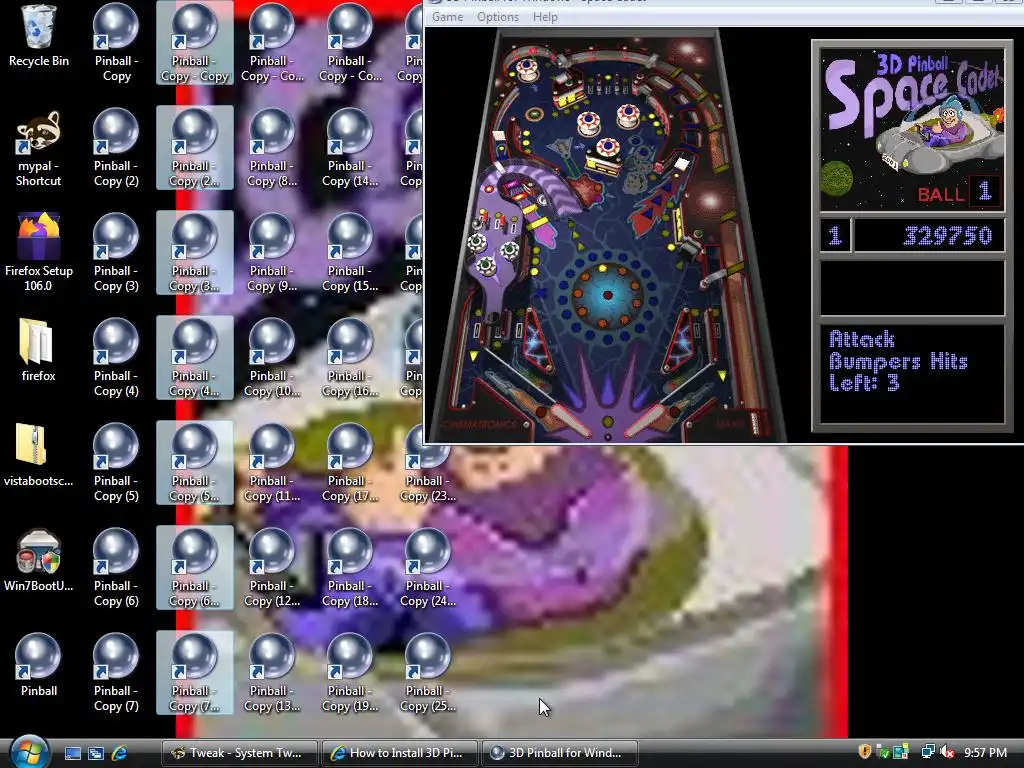Select the Pinball - Copy (3) shortcut
This screenshot has width=1024, height=768.
[x=116, y=253]
